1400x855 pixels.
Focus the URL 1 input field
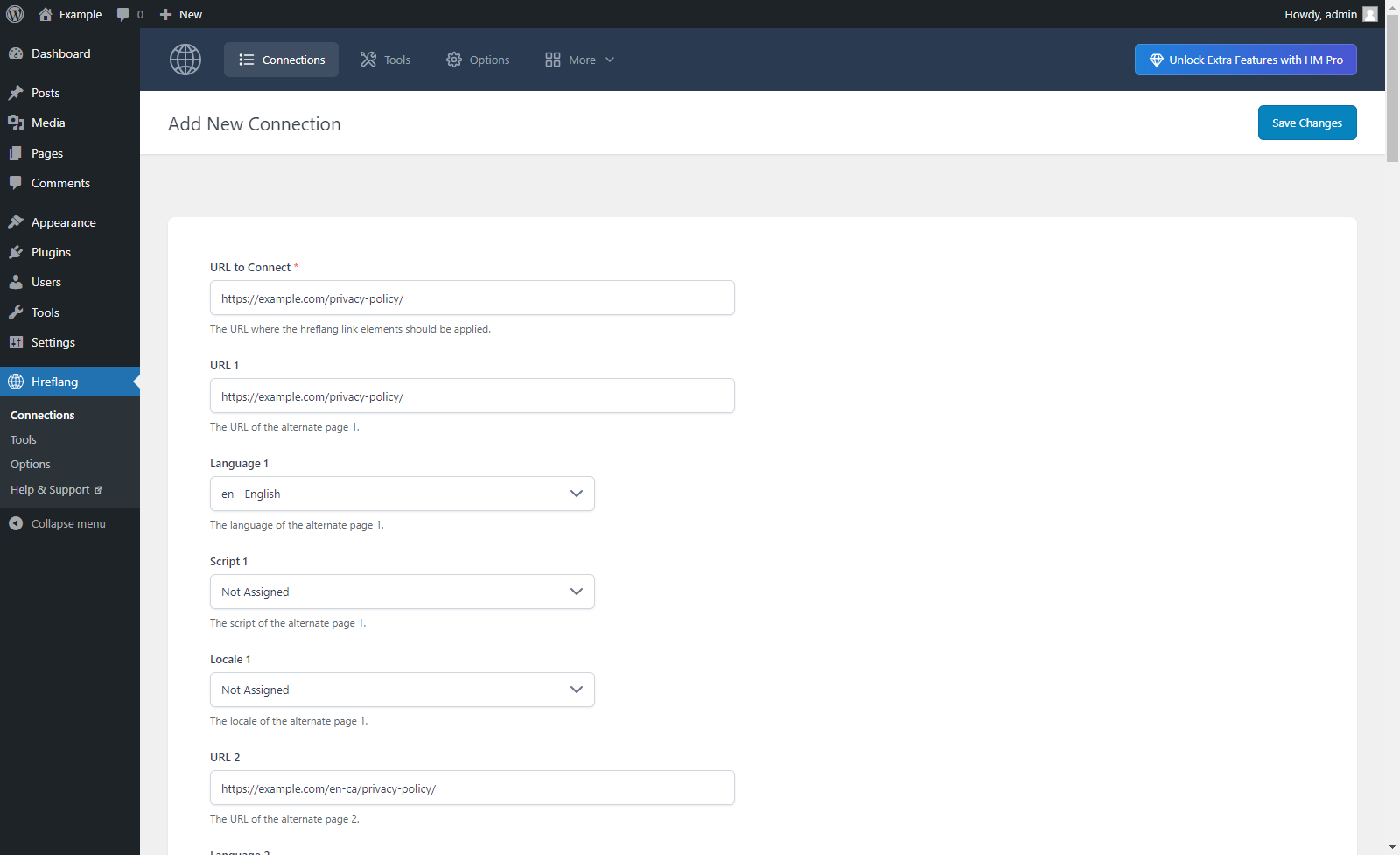point(472,396)
